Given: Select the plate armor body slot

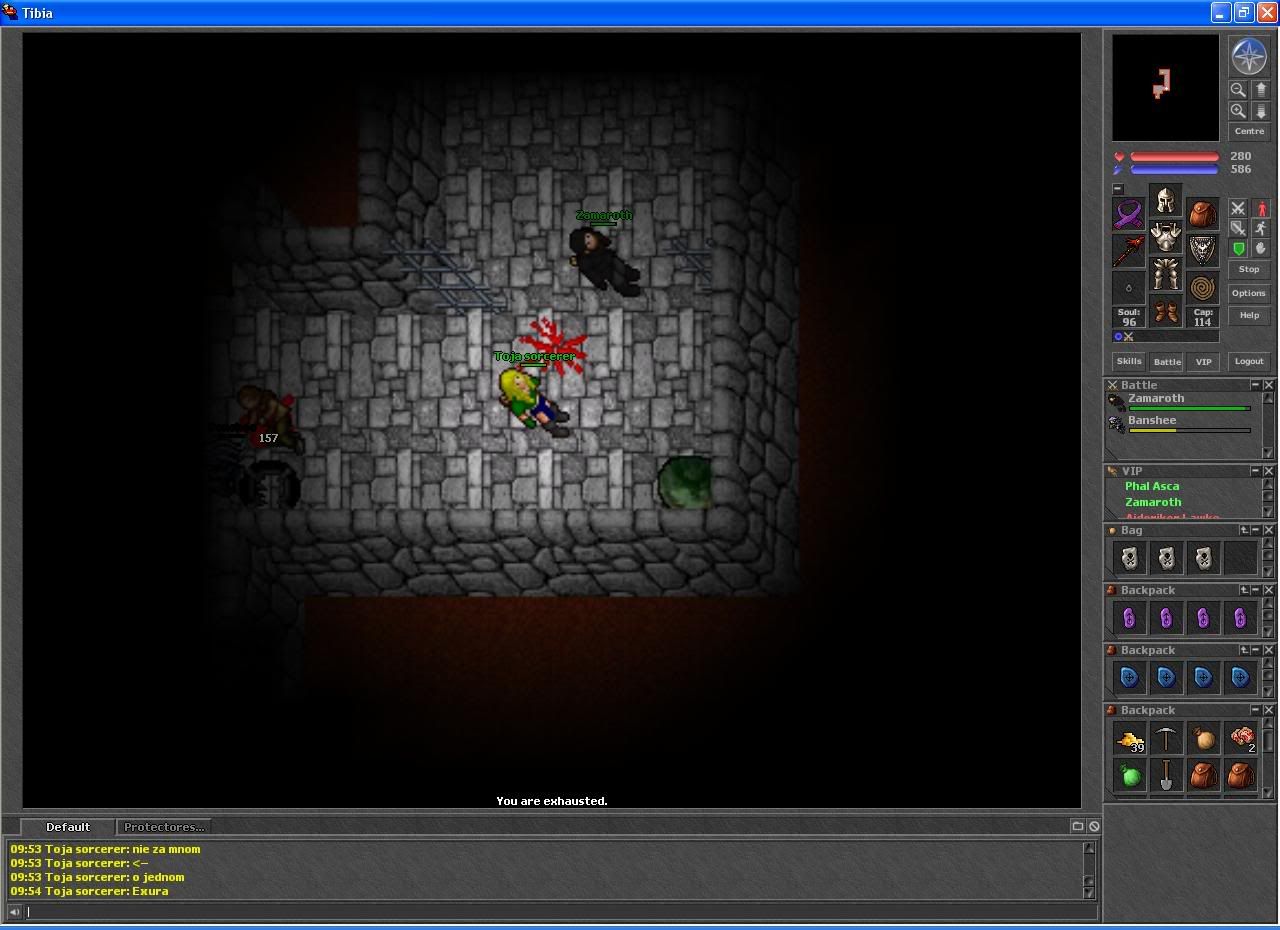Looking at the screenshot, I should click(x=1165, y=237).
